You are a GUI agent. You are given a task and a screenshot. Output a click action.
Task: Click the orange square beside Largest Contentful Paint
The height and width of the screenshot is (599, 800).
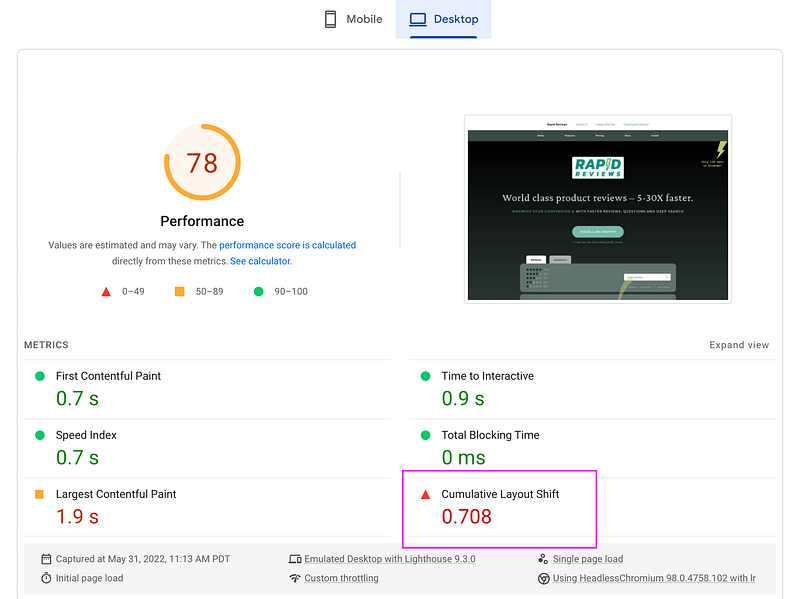click(x=40, y=494)
